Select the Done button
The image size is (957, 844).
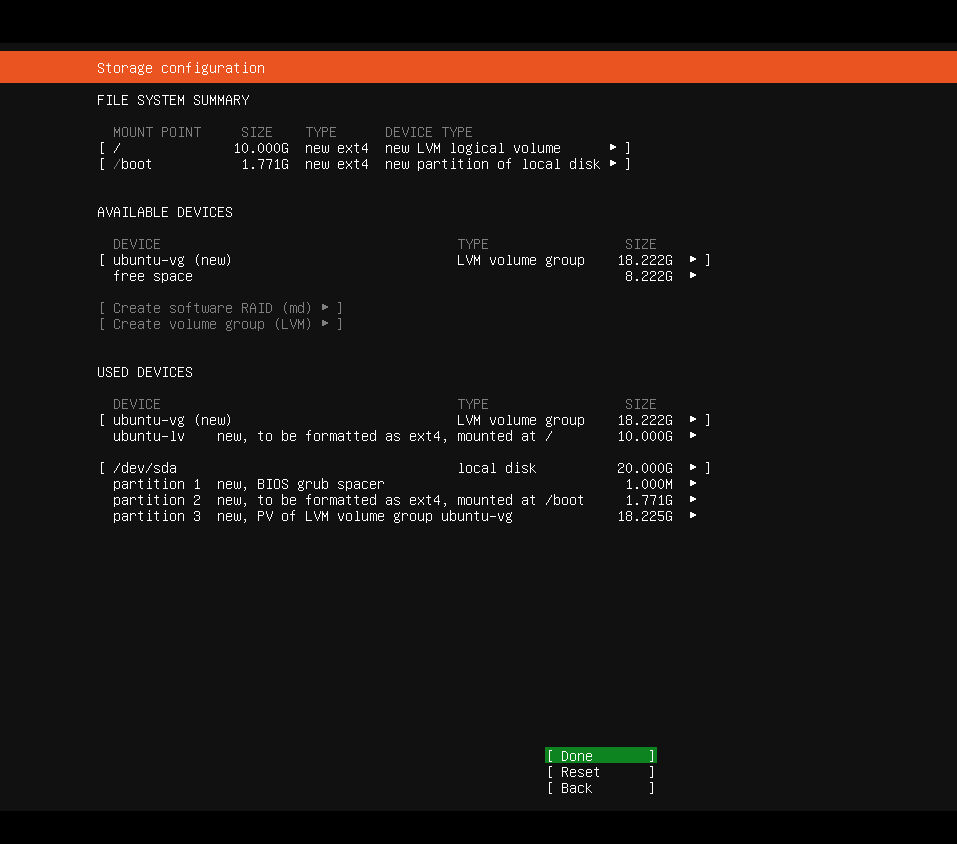601,756
